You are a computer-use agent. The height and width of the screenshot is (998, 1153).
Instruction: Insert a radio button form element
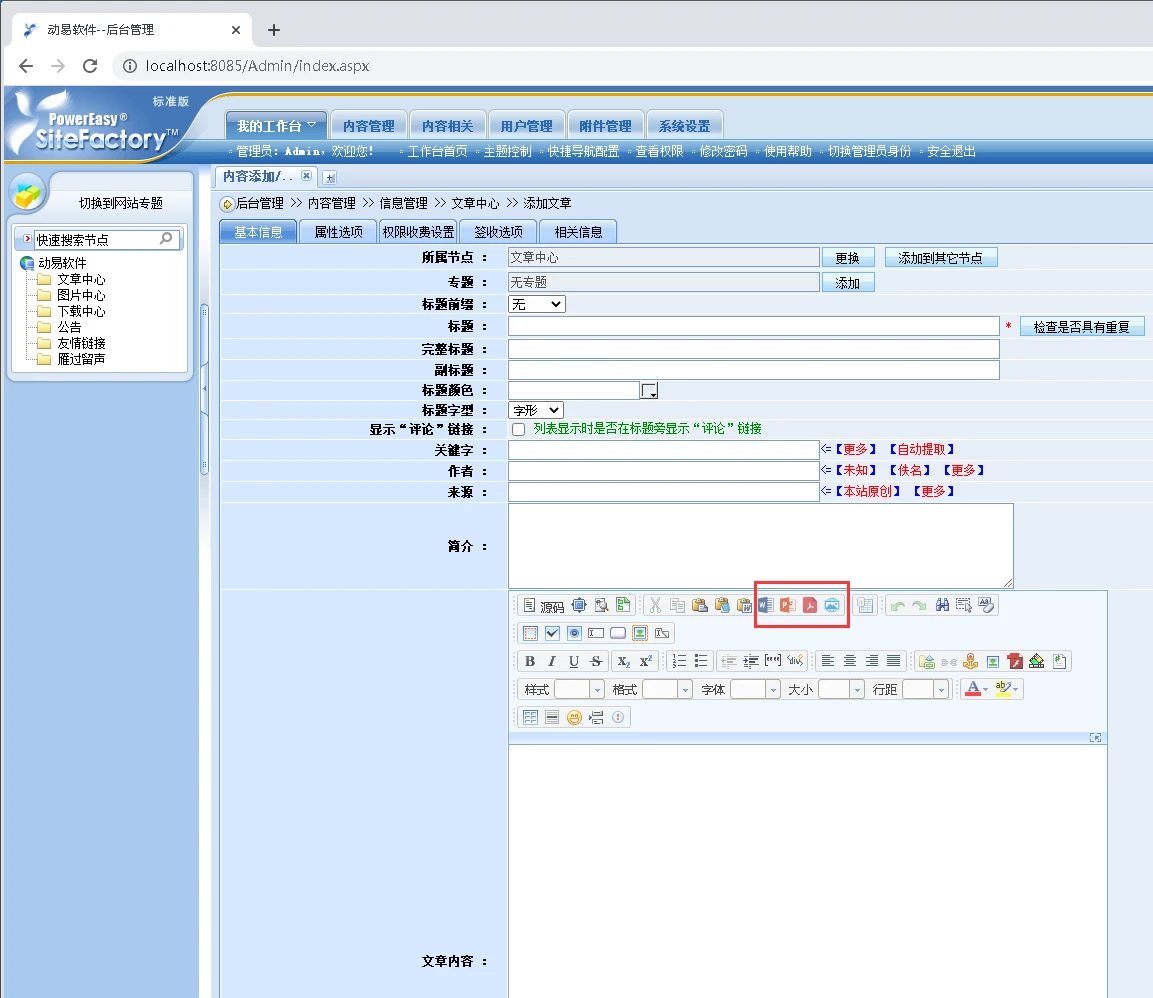(x=574, y=633)
